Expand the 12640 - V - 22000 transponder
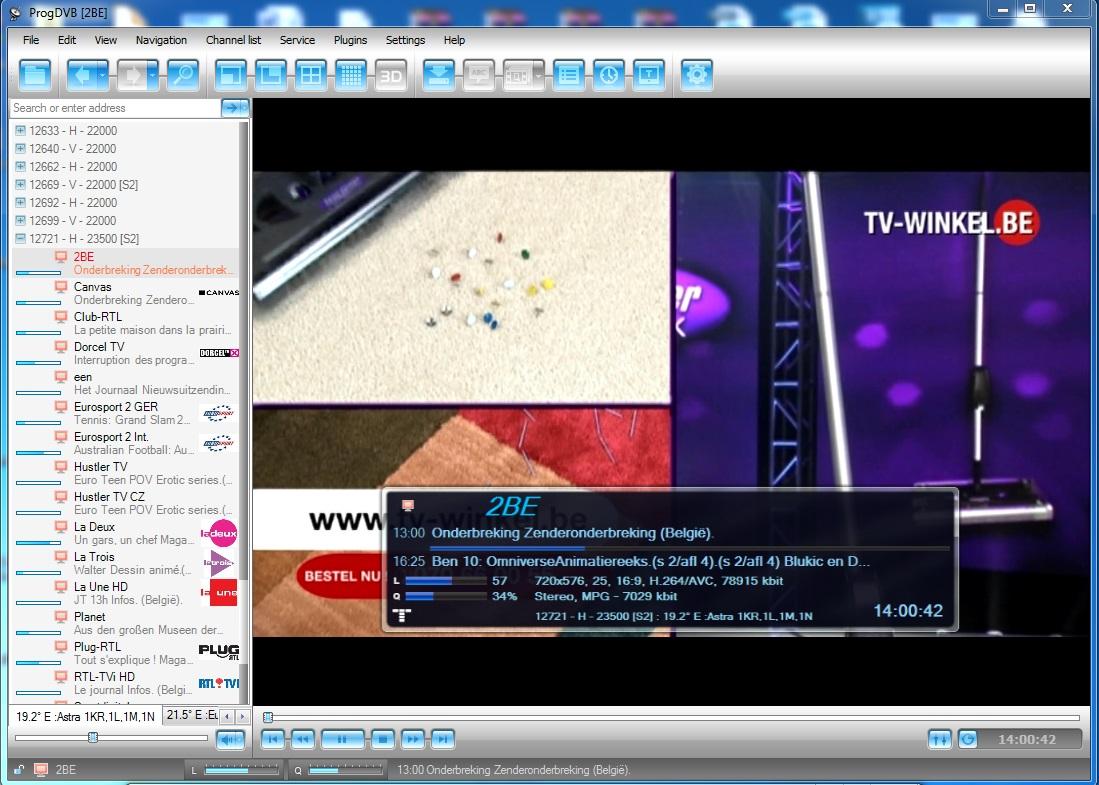1099x785 pixels. coord(20,149)
